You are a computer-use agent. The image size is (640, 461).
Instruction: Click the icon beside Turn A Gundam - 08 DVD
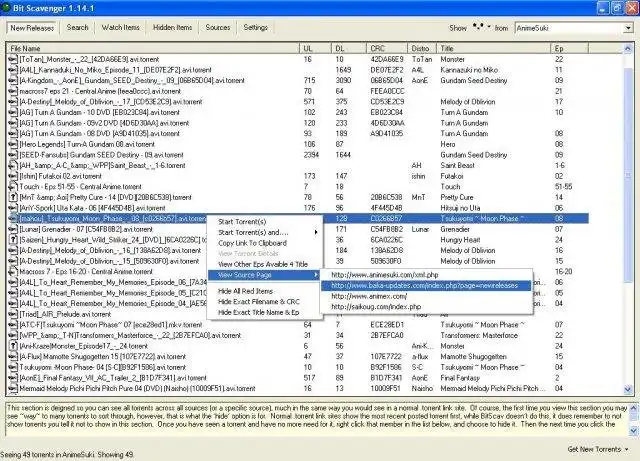coord(13,134)
